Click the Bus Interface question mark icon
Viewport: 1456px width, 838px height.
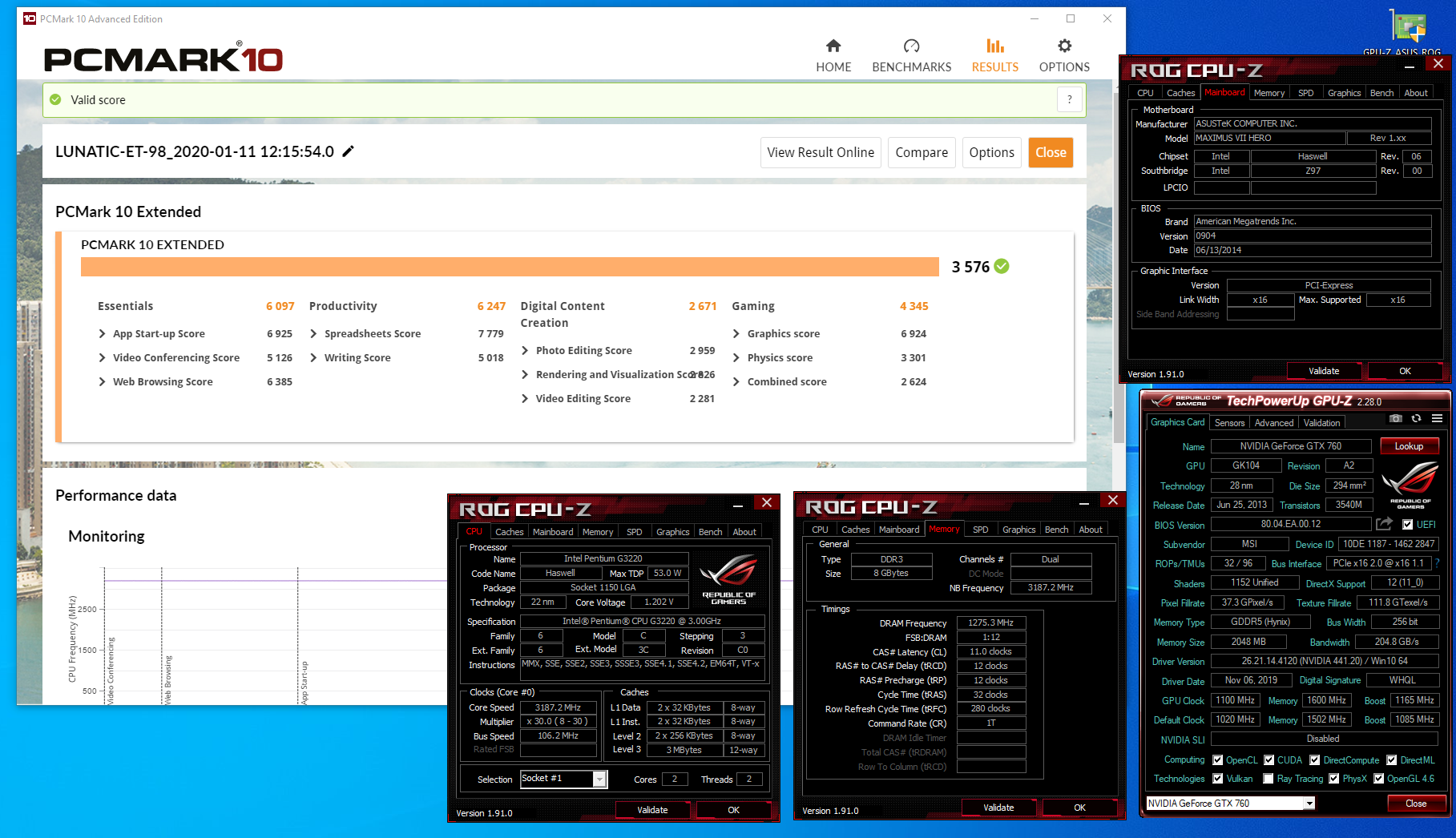click(1437, 563)
